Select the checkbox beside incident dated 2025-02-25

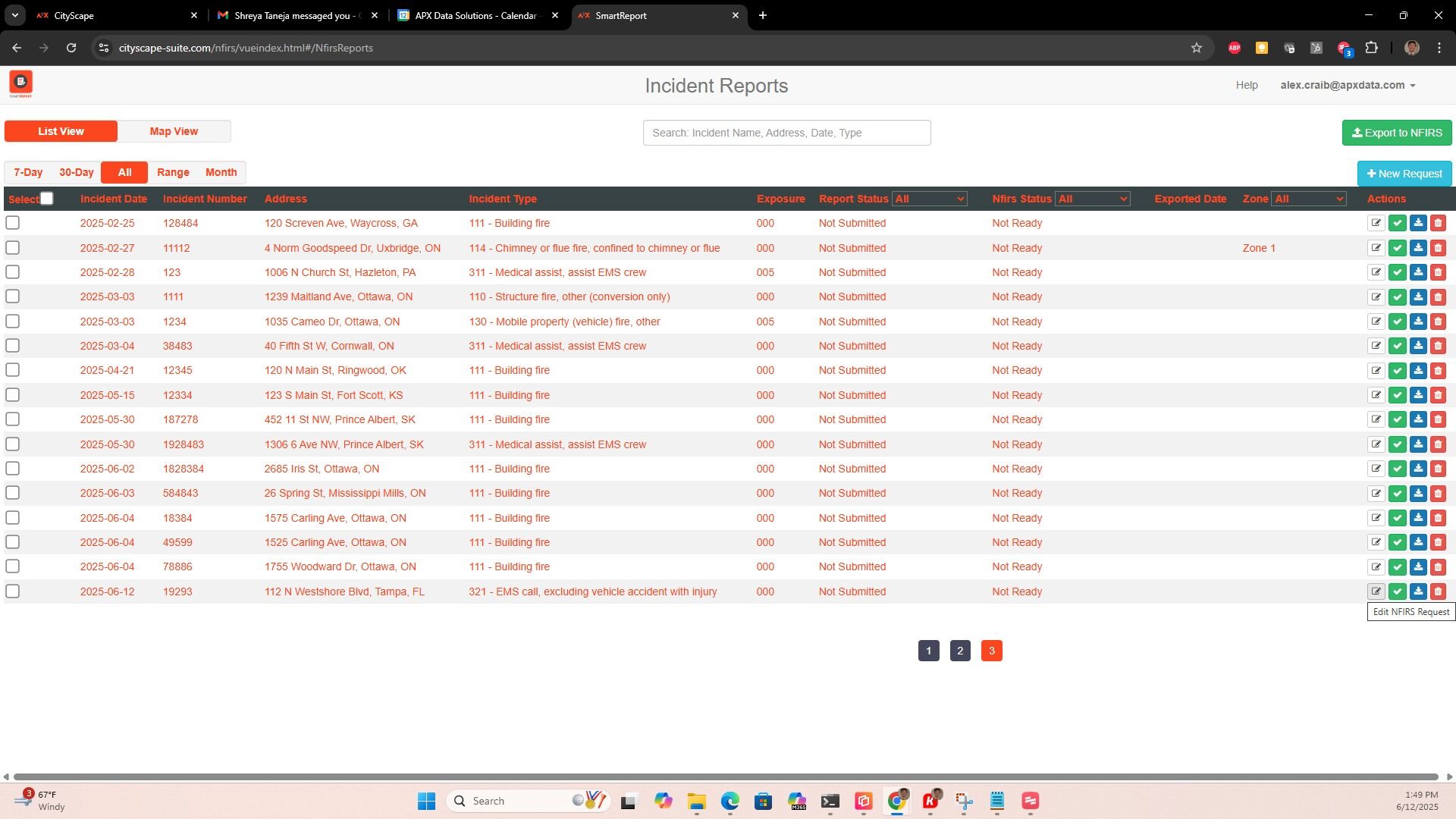12,223
